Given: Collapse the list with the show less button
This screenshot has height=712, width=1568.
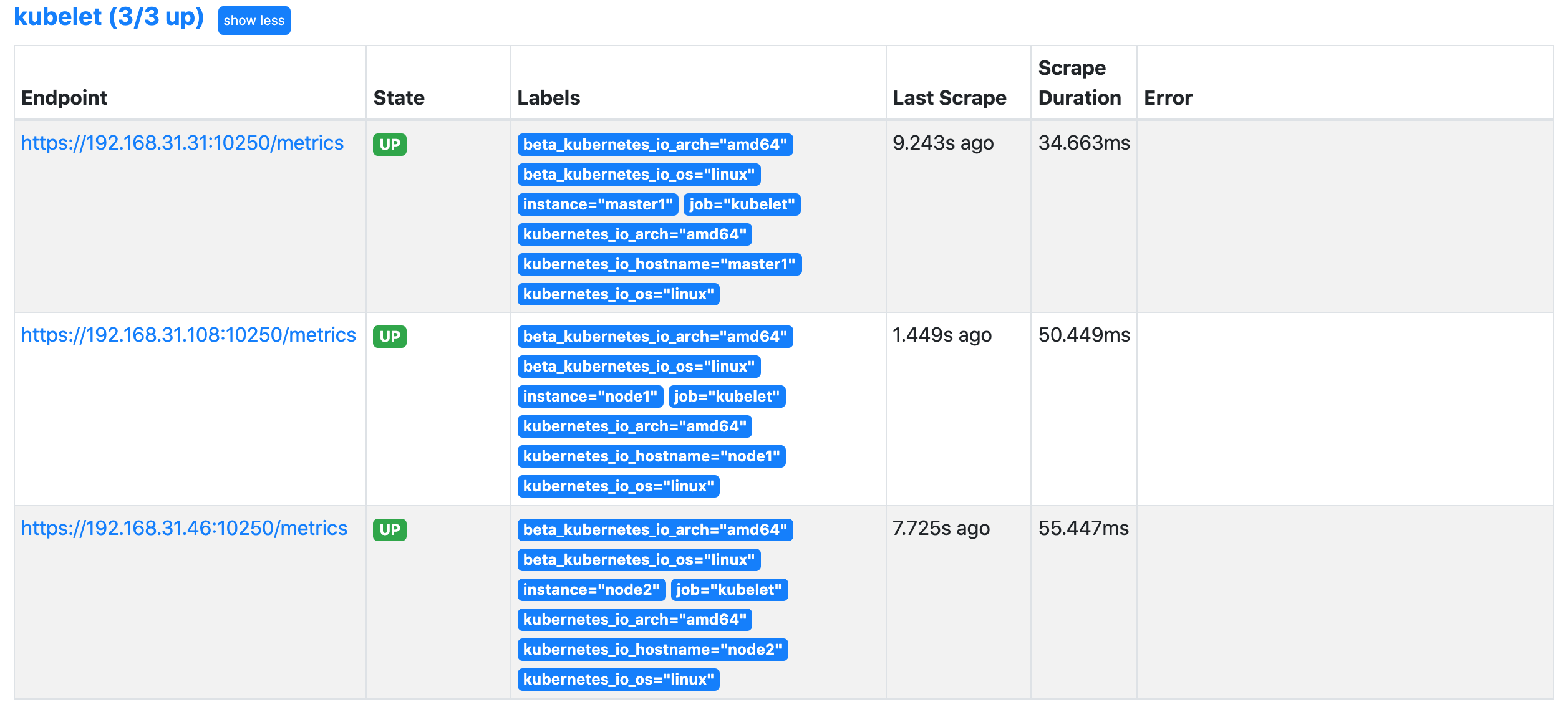Looking at the screenshot, I should click(x=254, y=21).
